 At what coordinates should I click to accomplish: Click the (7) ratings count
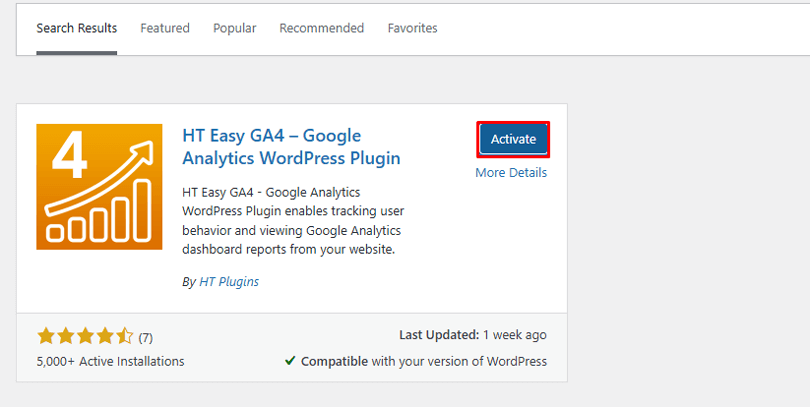pos(146,337)
